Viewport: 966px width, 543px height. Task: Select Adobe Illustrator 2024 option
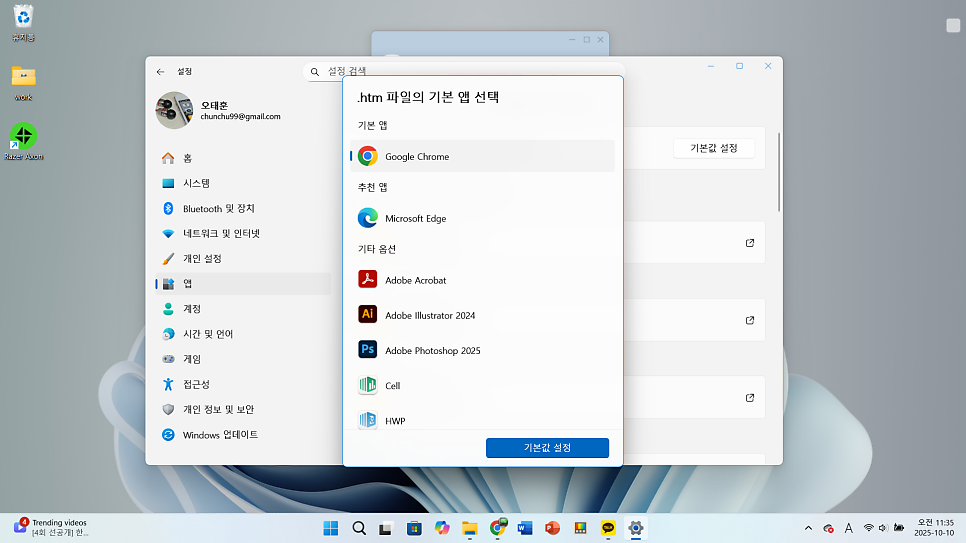point(482,315)
